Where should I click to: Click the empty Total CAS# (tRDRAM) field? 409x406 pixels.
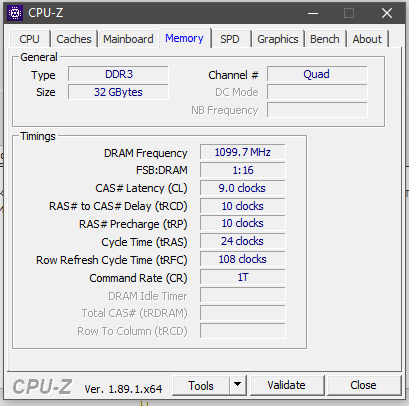[243, 313]
